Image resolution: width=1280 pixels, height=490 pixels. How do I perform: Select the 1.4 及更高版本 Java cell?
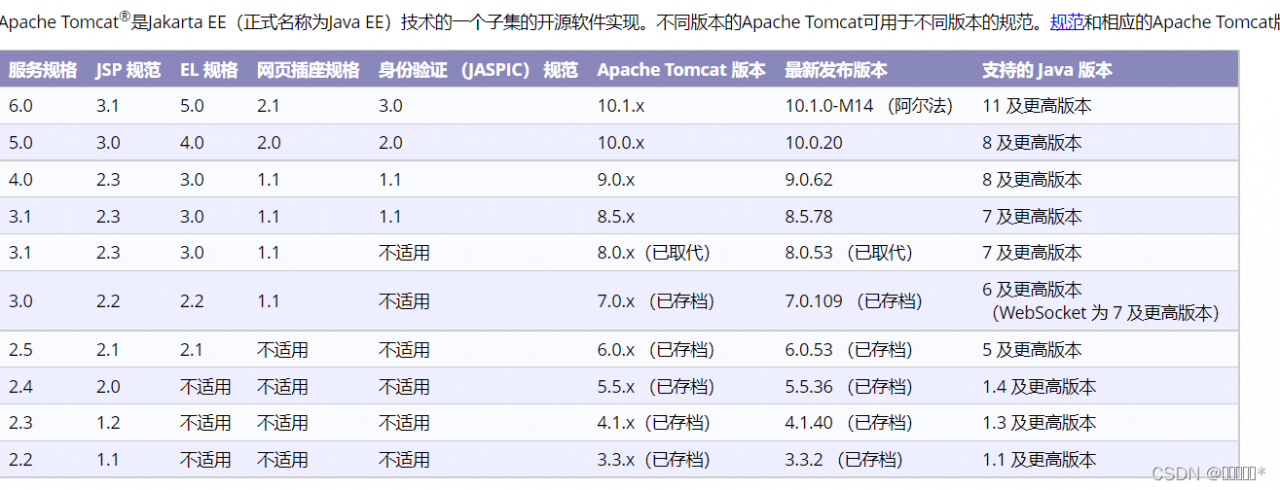click(x=1039, y=387)
